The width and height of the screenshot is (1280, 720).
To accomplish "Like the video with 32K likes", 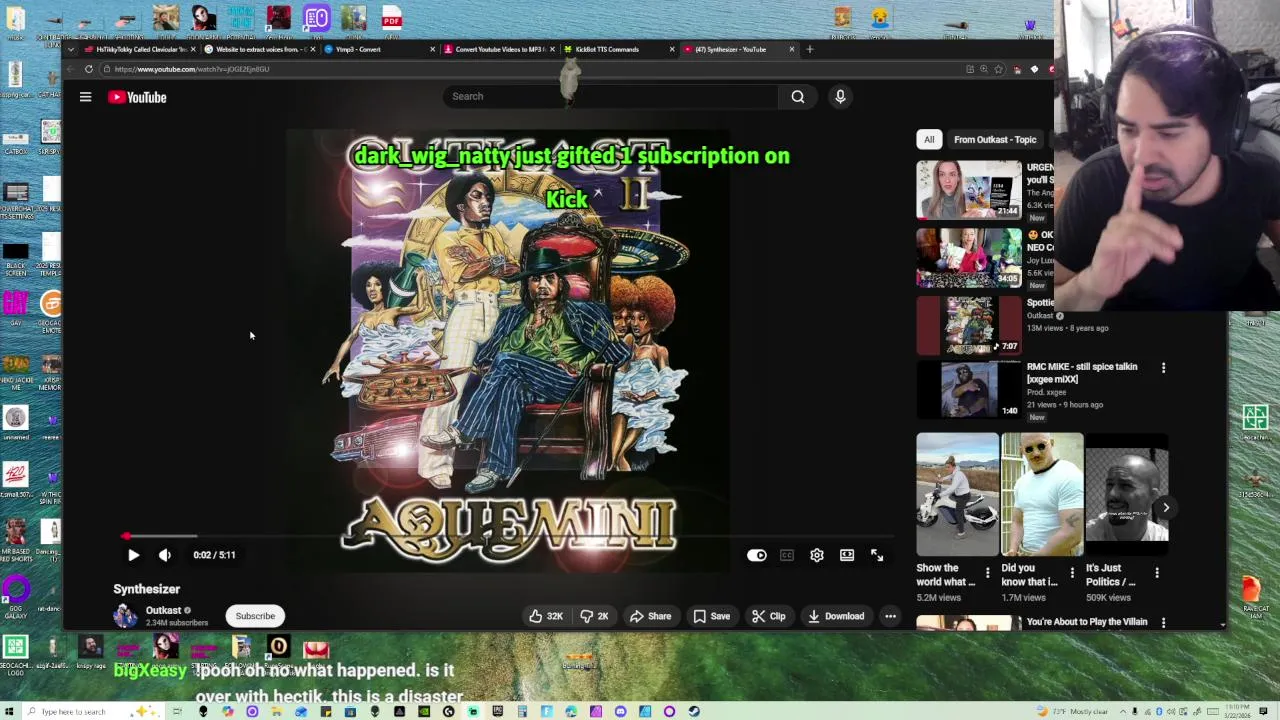I will (546, 616).
